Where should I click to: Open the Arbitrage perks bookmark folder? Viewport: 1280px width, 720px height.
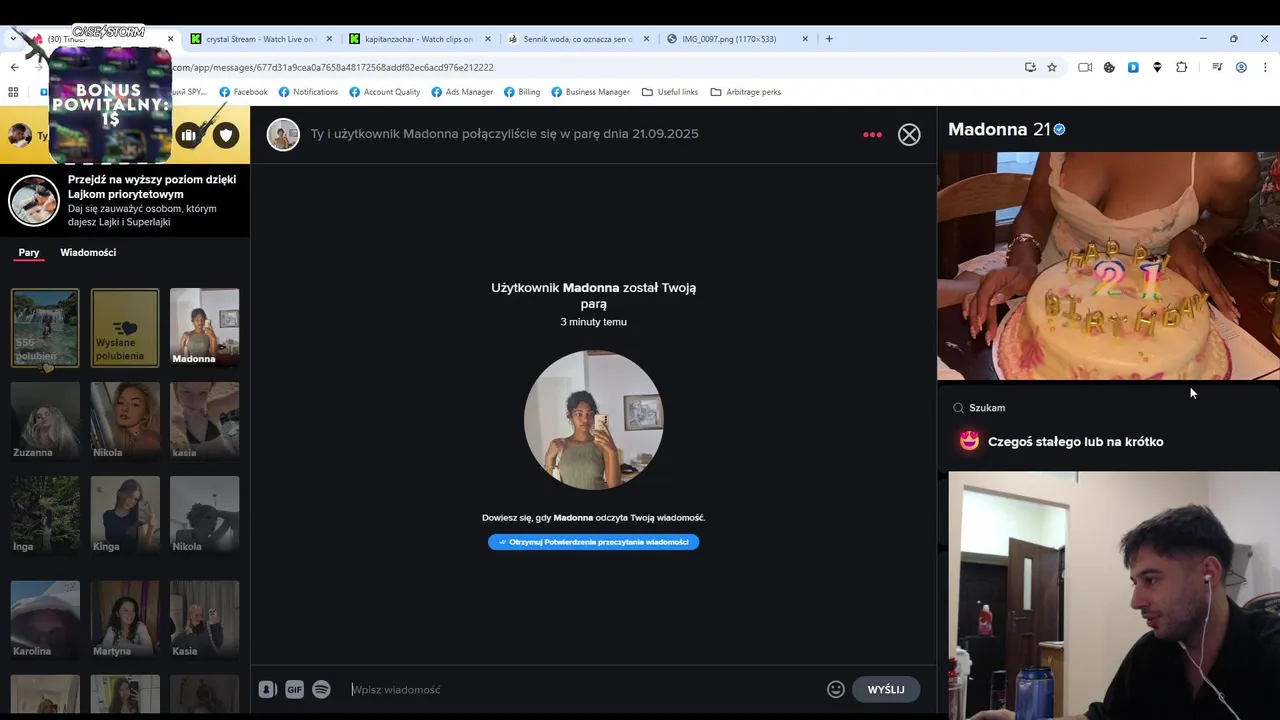(x=746, y=92)
